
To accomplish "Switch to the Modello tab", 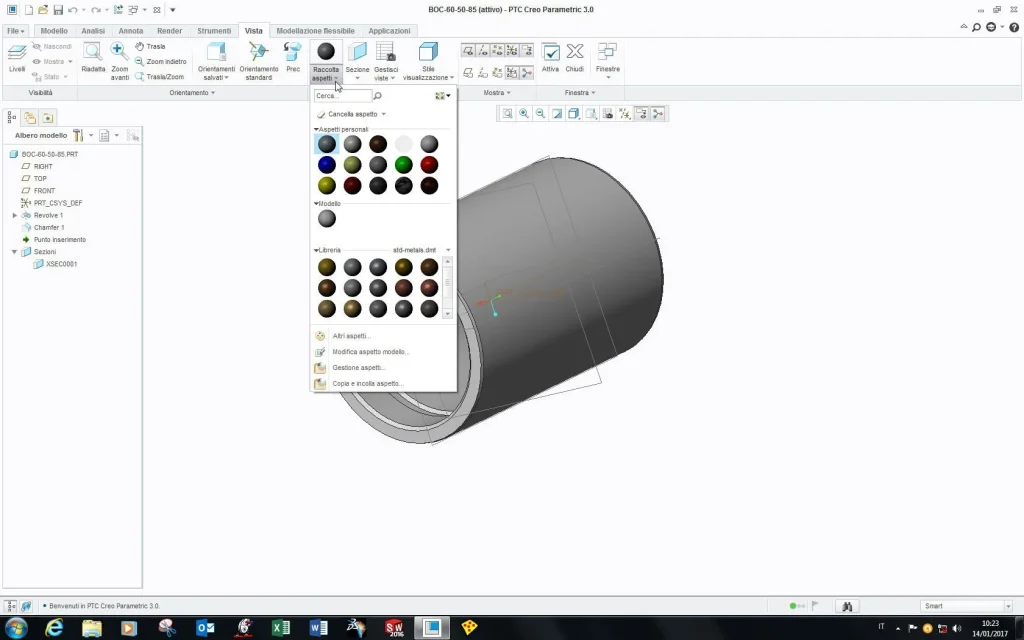I will tap(54, 31).
